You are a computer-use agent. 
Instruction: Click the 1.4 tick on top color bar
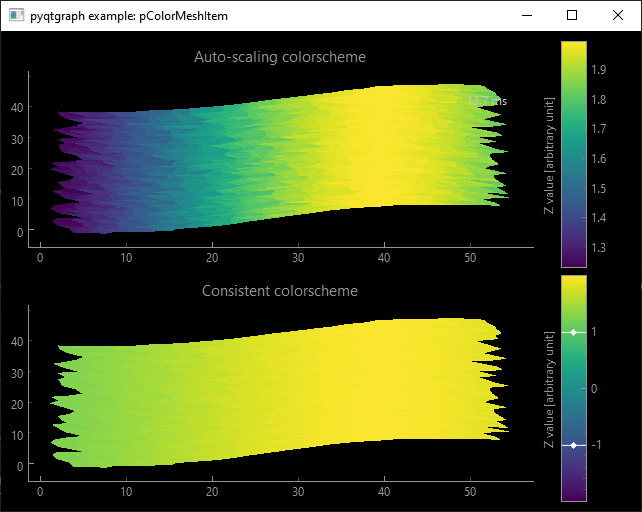point(598,218)
